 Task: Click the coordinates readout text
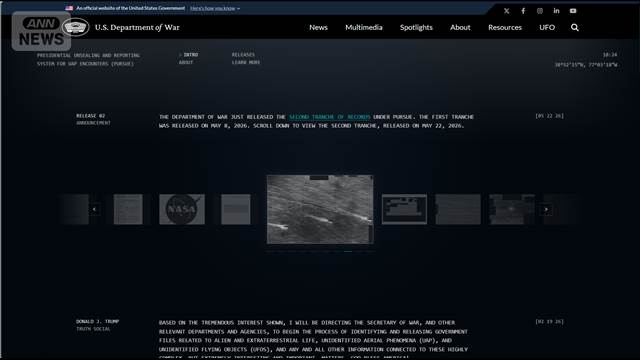tap(586, 65)
